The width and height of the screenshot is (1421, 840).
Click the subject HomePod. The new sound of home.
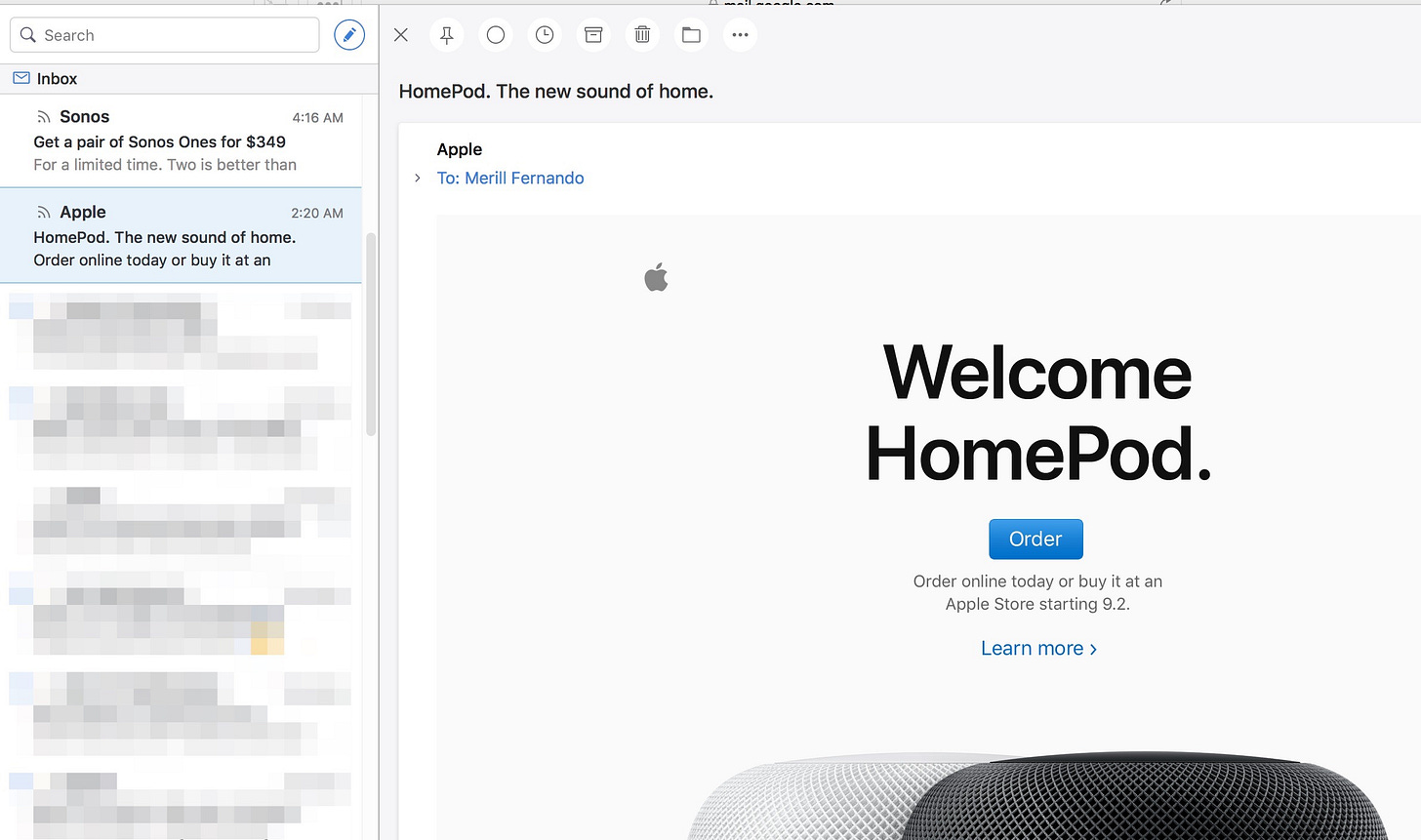(x=556, y=92)
